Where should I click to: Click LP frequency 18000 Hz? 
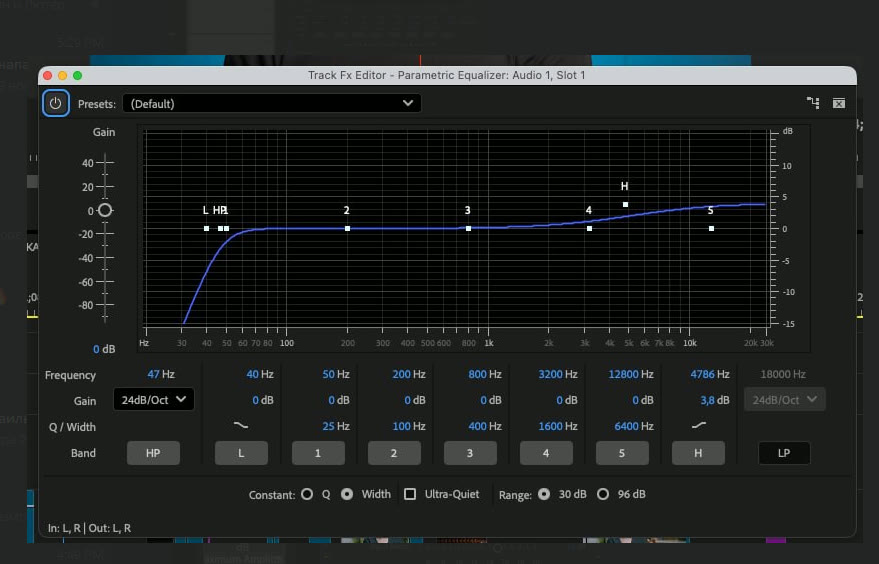click(x=783, y=374)
